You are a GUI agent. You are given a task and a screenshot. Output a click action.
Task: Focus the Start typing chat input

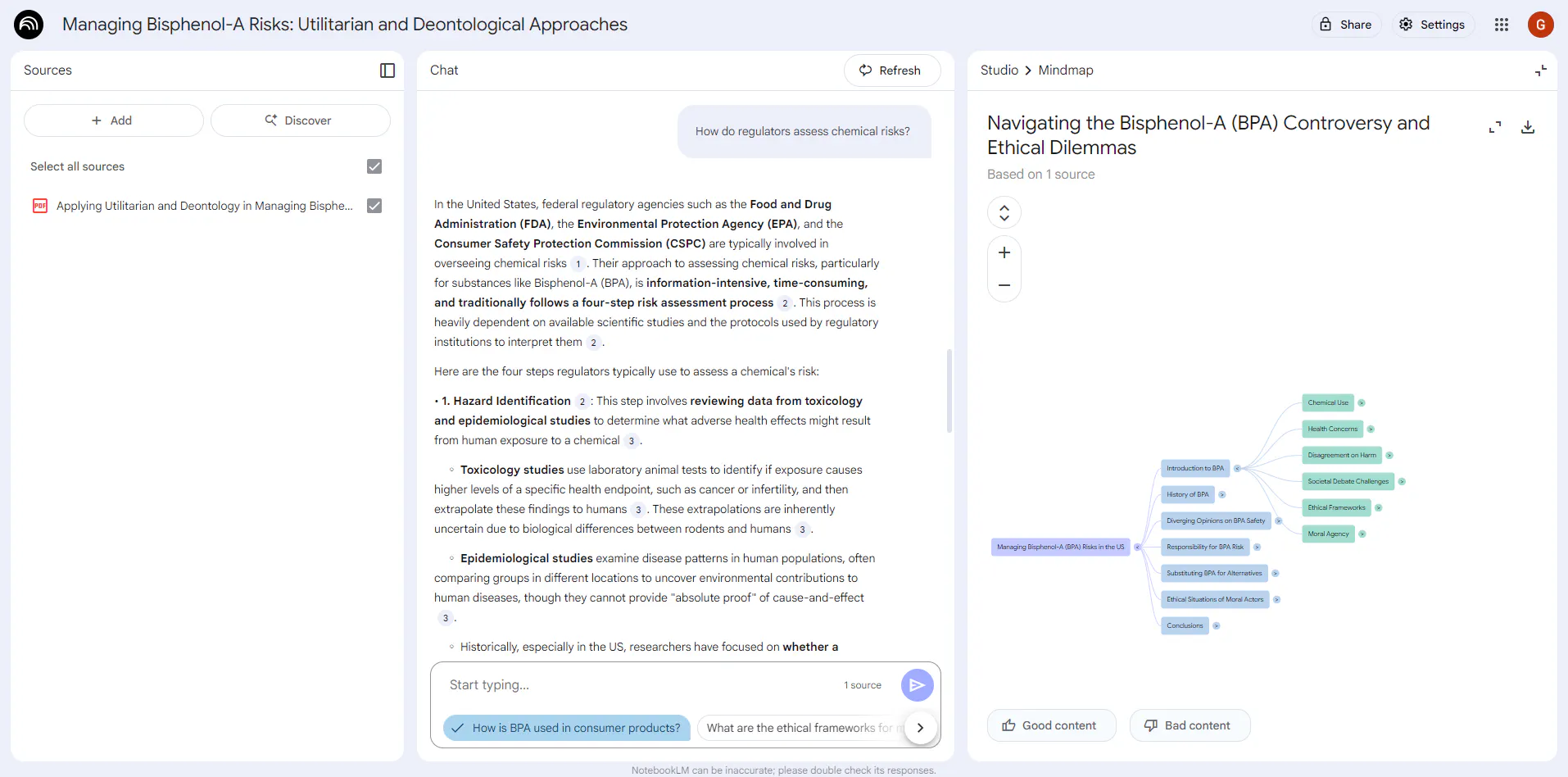(x=639, y=685)
